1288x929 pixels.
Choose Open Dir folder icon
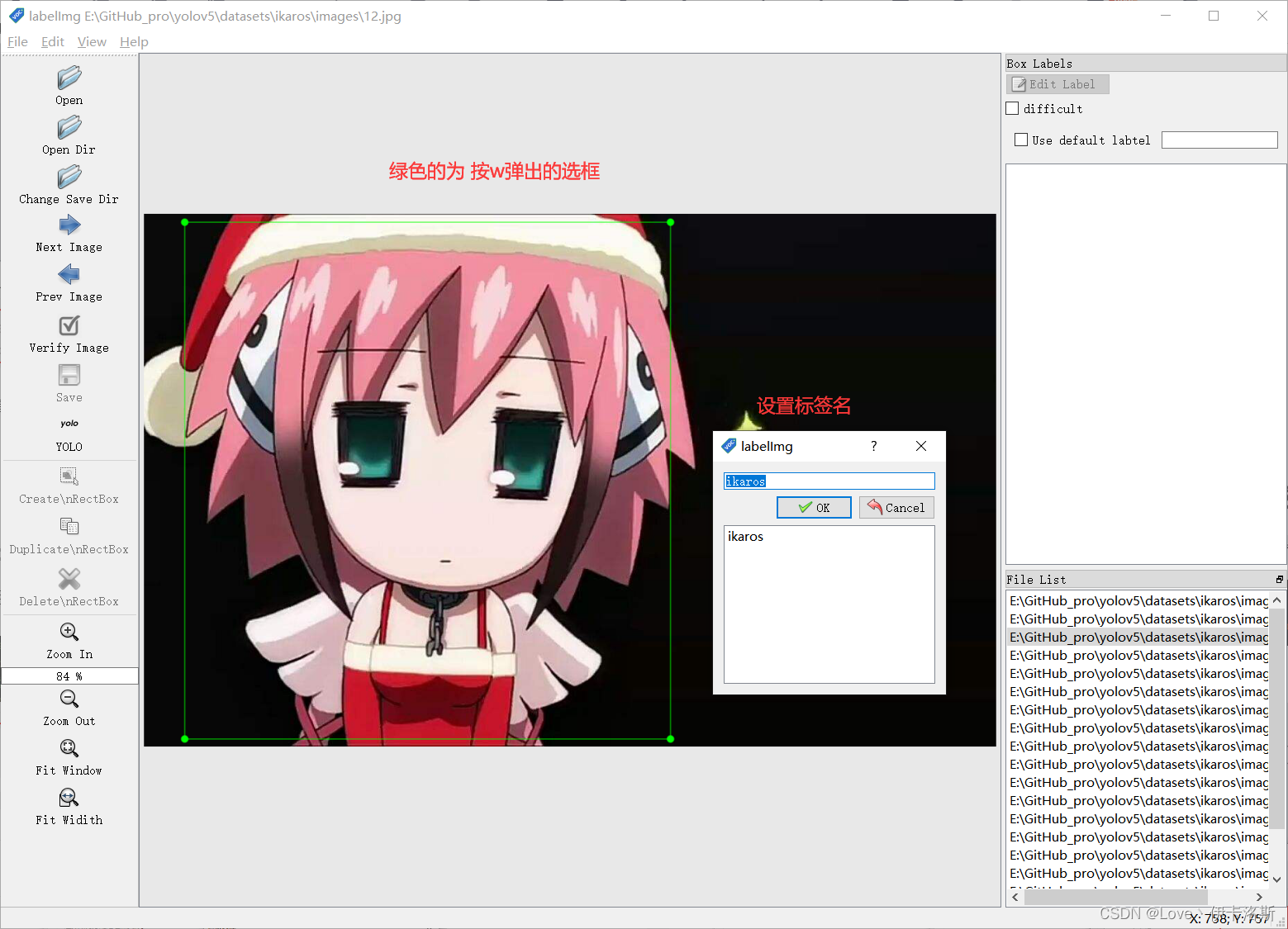click(69, 127)
